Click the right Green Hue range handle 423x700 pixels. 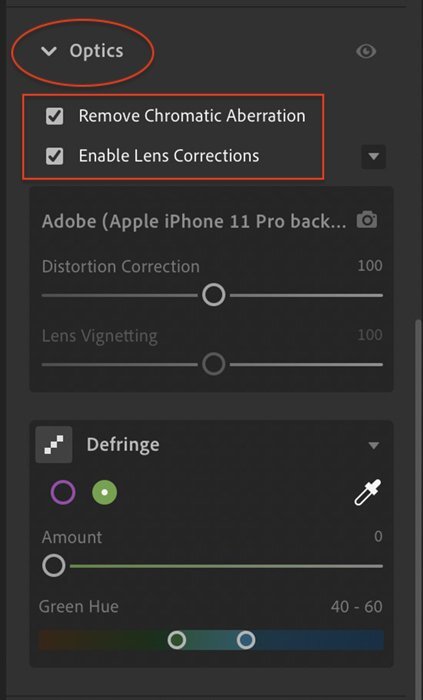(246, 640)
